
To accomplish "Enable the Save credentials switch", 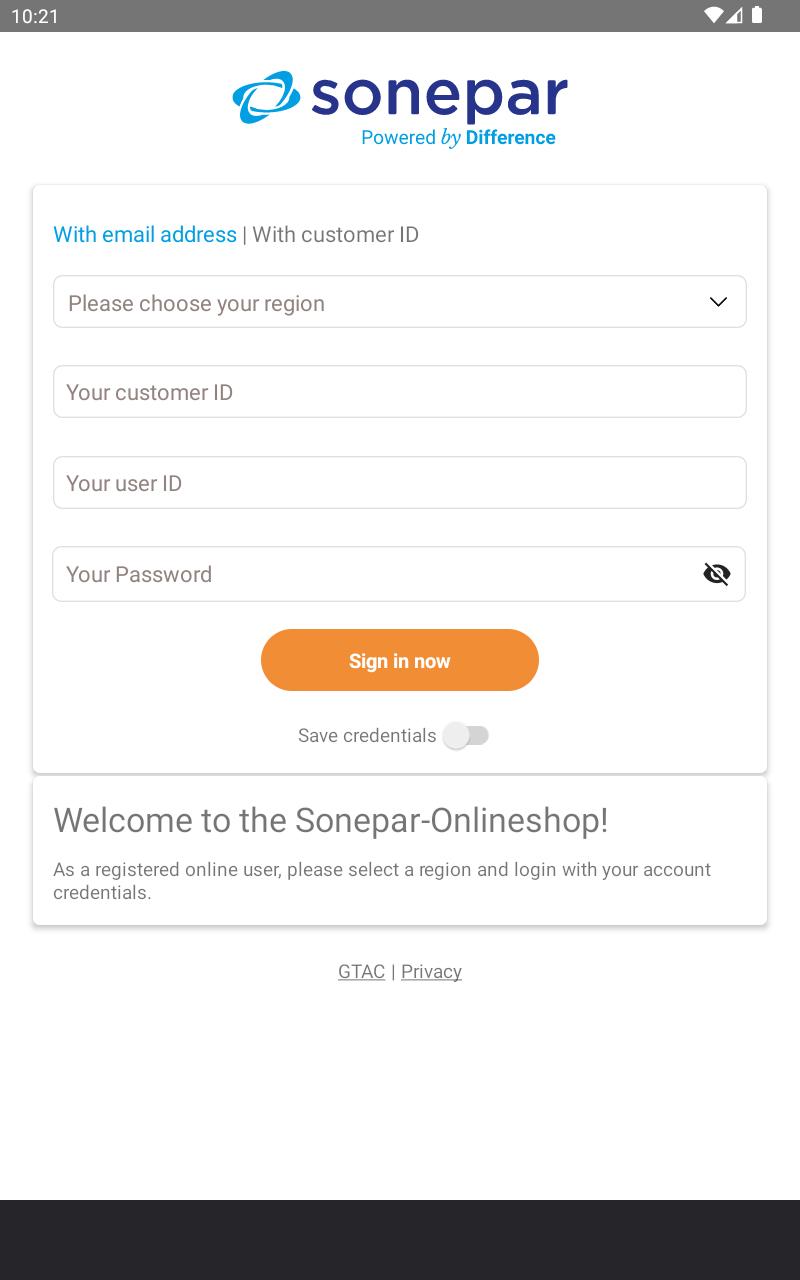I will pyautogui.click(x=467, y=735).
